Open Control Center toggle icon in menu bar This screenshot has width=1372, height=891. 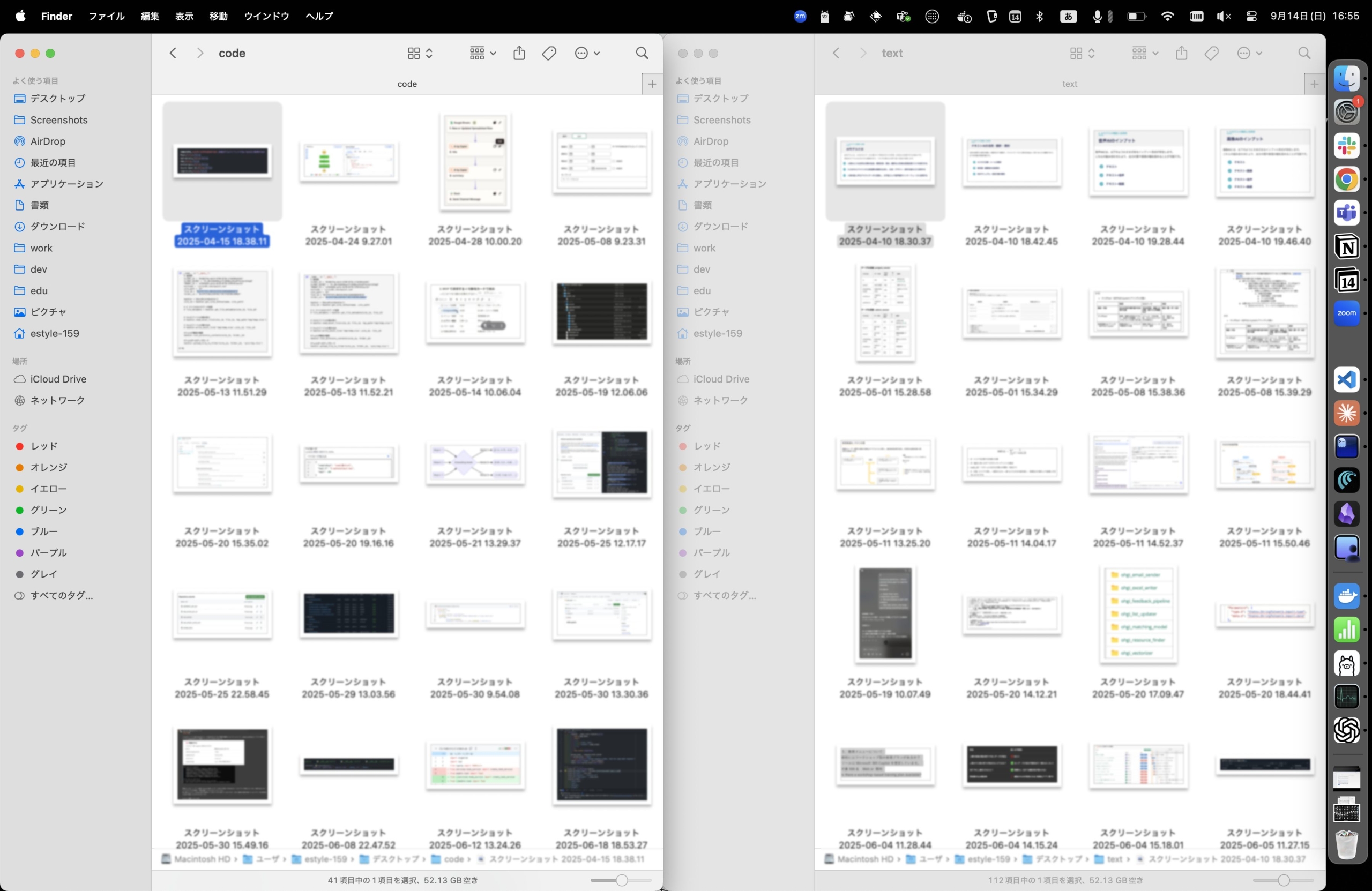(x=1251, y=16)
